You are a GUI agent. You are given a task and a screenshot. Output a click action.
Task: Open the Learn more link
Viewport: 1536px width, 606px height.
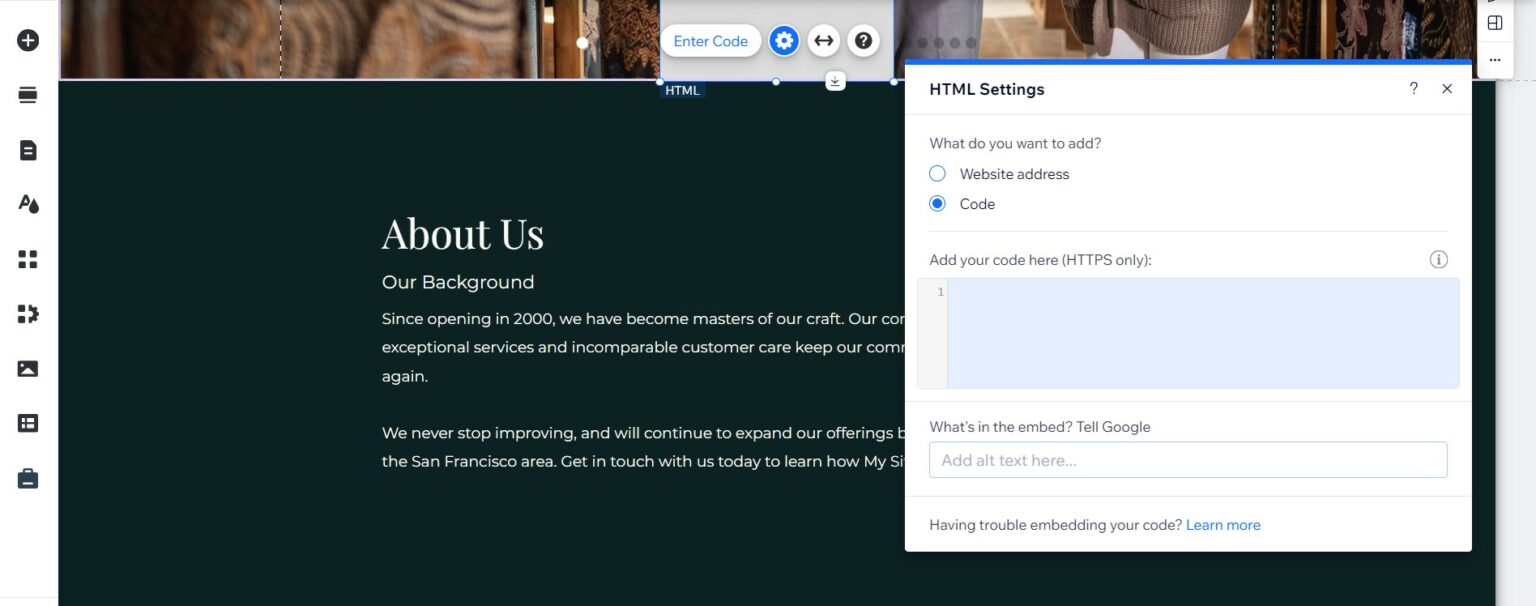point(1223,524)
